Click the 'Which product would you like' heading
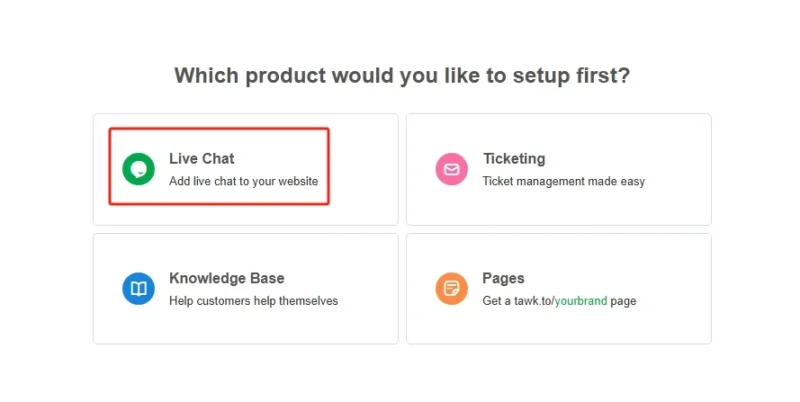Image resolution: width=800 pixels, height=402 pixels. (x=402, y=76)
